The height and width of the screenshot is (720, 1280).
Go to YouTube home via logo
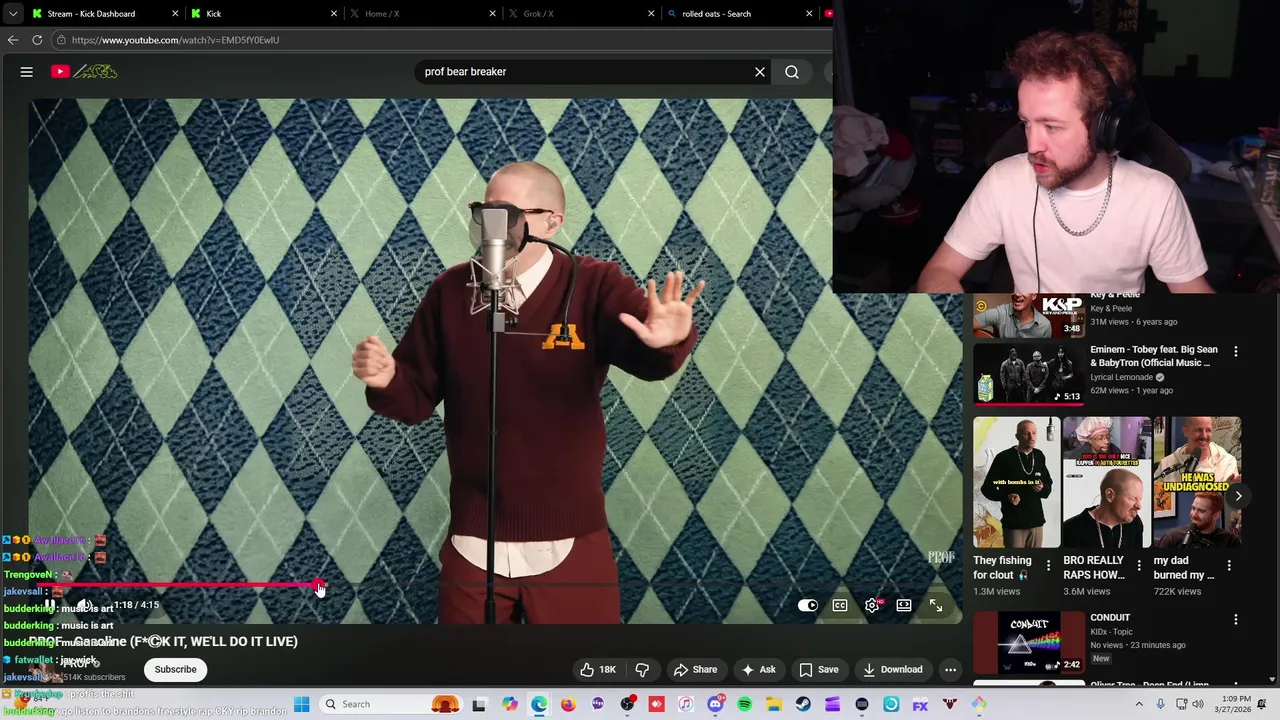point(85,72)
